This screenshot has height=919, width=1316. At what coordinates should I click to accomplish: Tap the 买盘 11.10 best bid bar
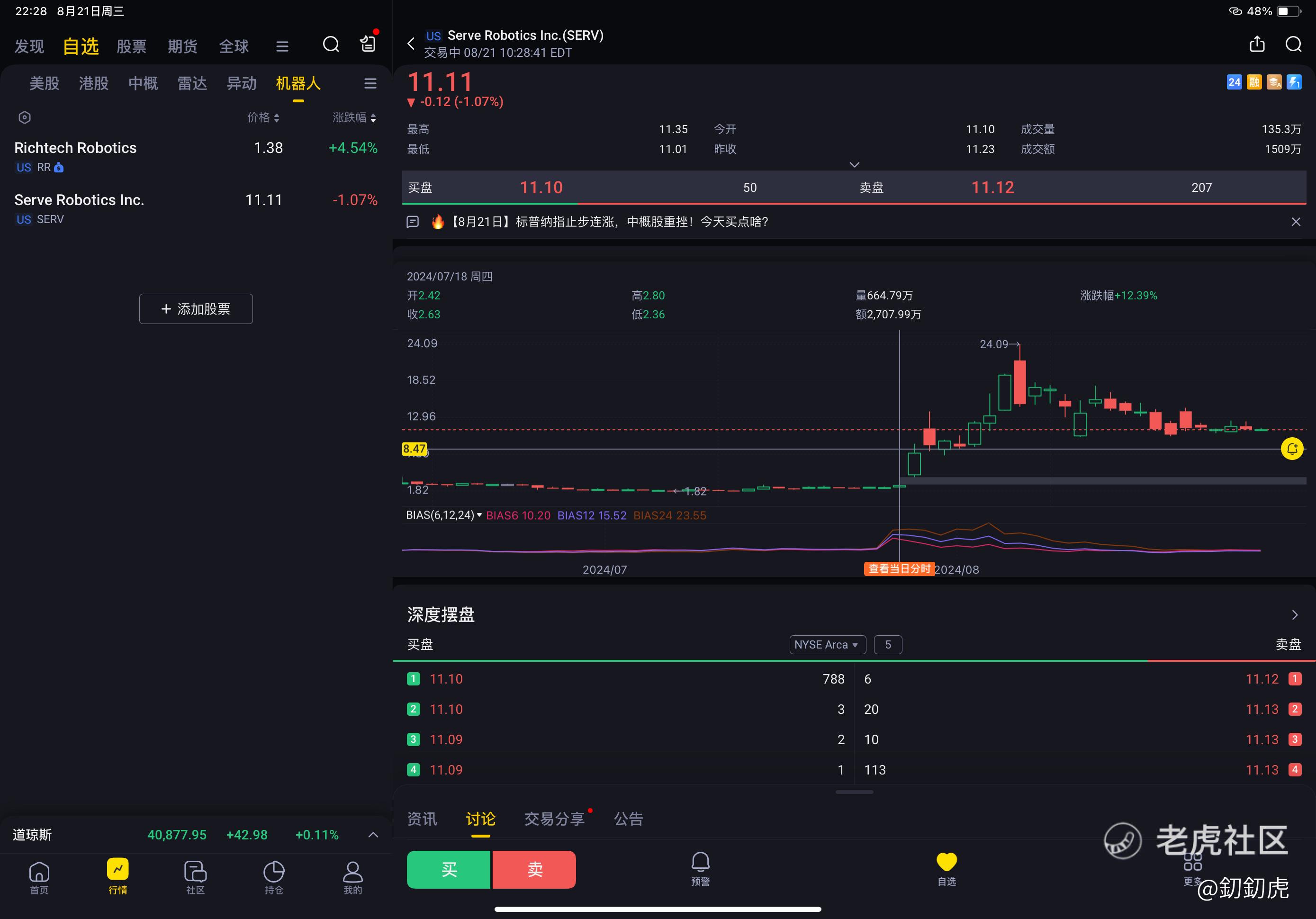click(628, 188)
